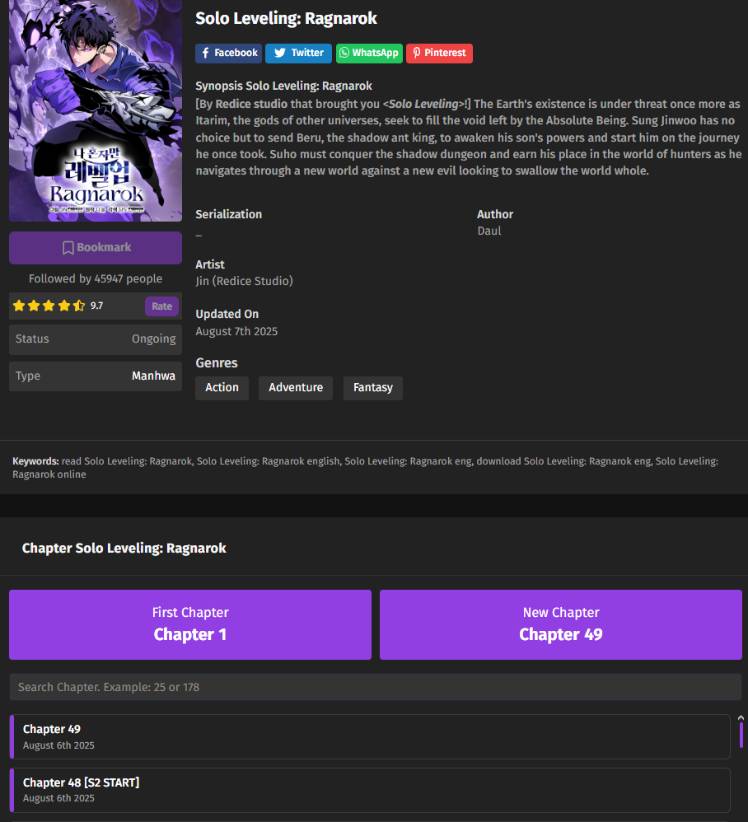The width and height of the screenshot is (748, 822).
Task: Select the Adventure genre tag
Action: pos(296,388)
